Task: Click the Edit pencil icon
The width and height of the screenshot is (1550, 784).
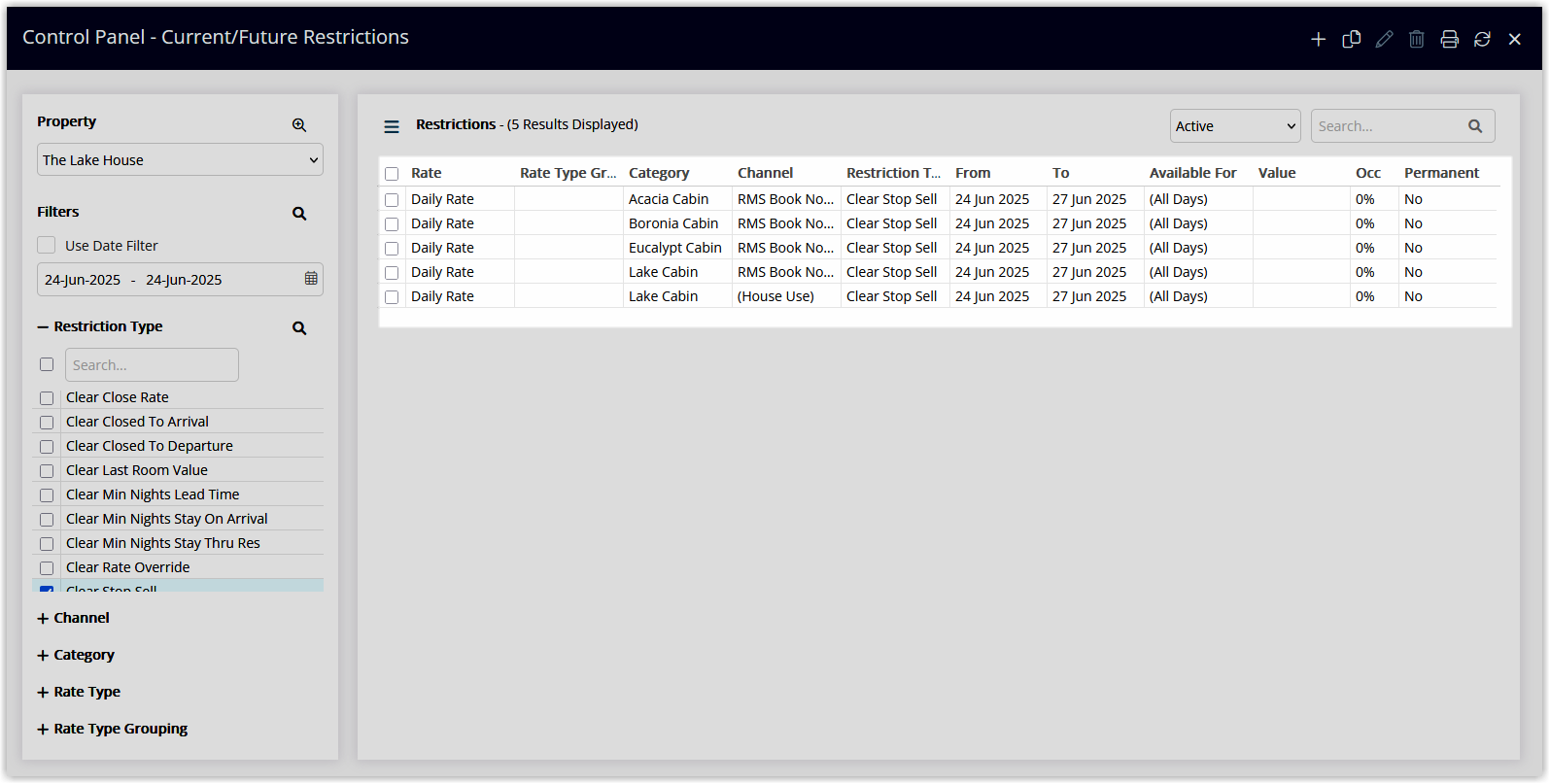Action: coord(1384,39)
